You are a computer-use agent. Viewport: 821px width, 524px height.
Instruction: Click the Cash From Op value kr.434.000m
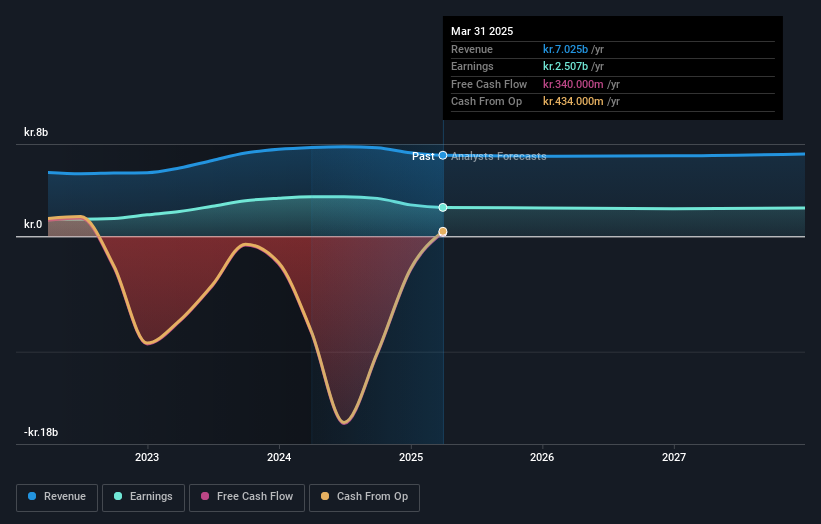coord(573,102)
